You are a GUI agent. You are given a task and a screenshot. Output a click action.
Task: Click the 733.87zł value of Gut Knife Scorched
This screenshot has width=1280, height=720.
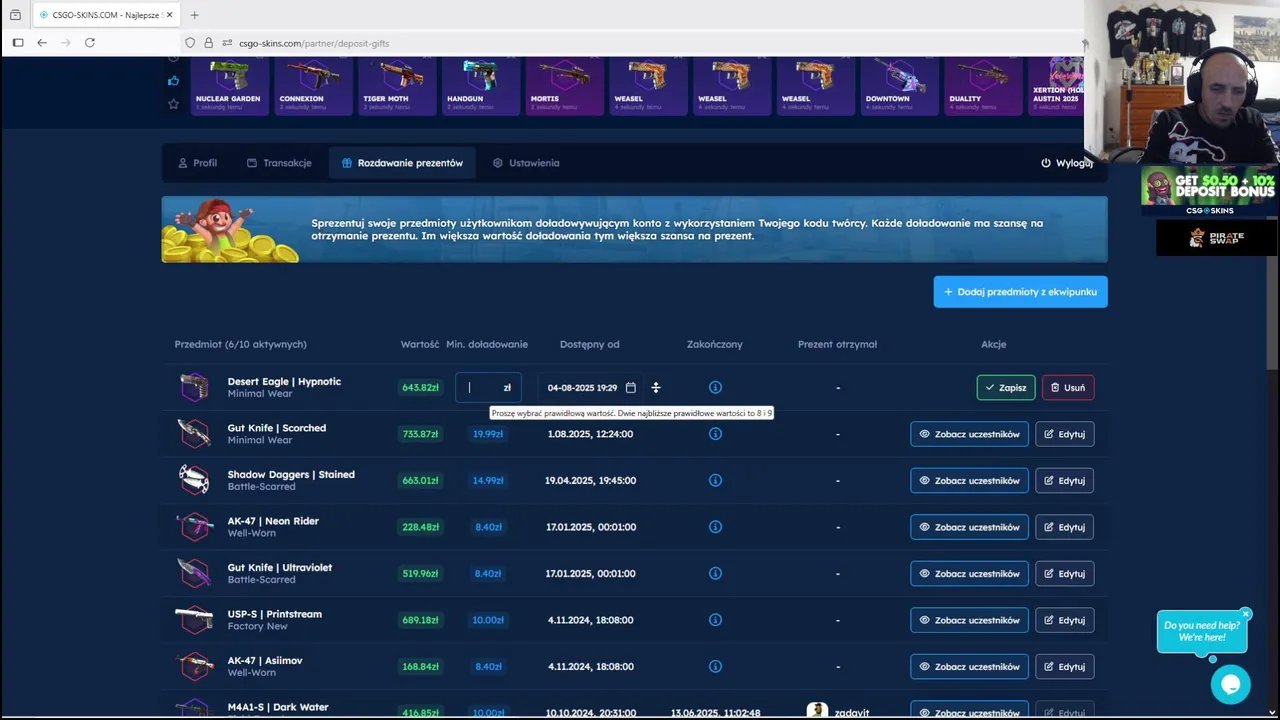420,434
